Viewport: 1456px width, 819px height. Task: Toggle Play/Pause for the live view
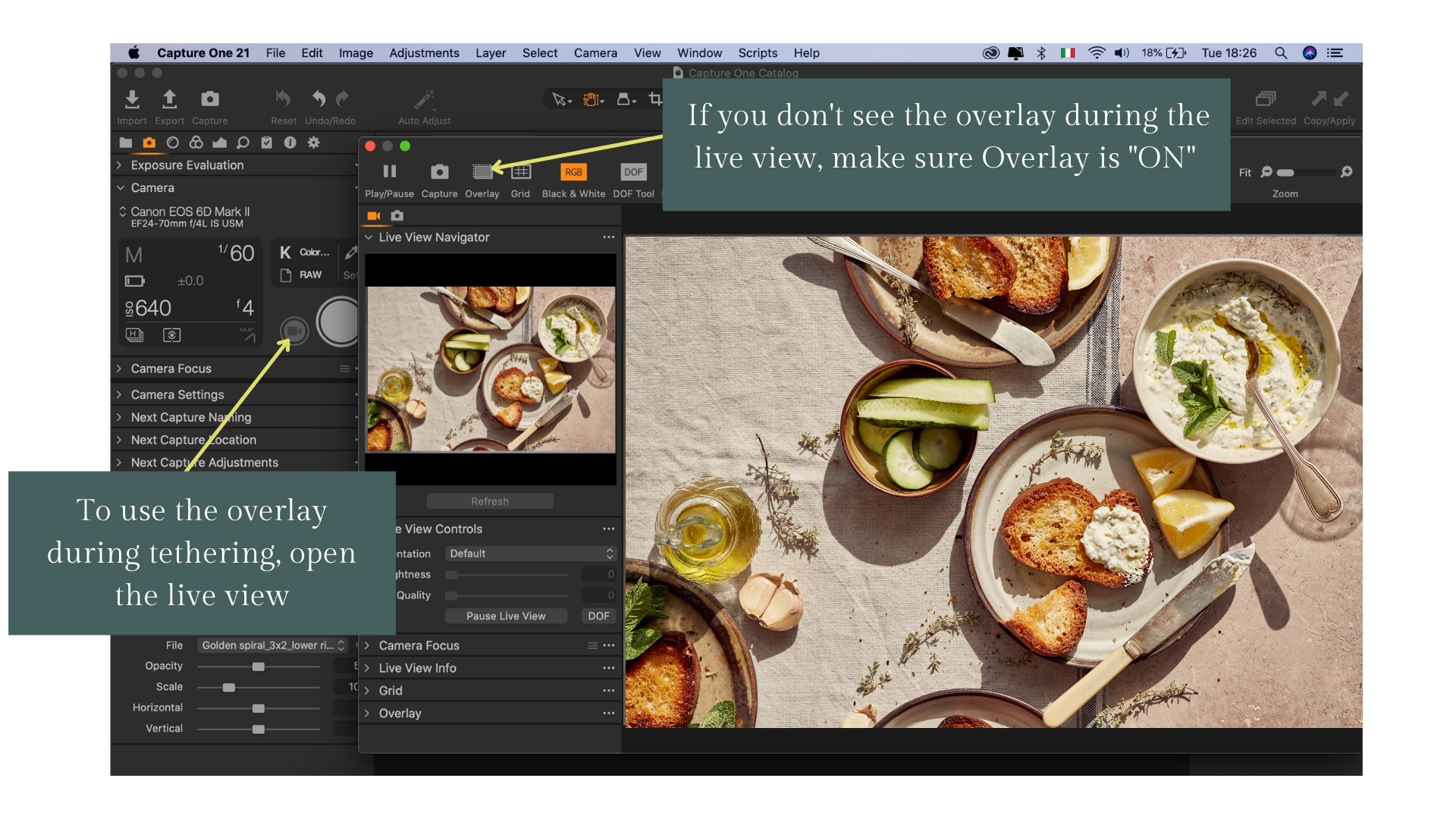click(x=389, y=171)
